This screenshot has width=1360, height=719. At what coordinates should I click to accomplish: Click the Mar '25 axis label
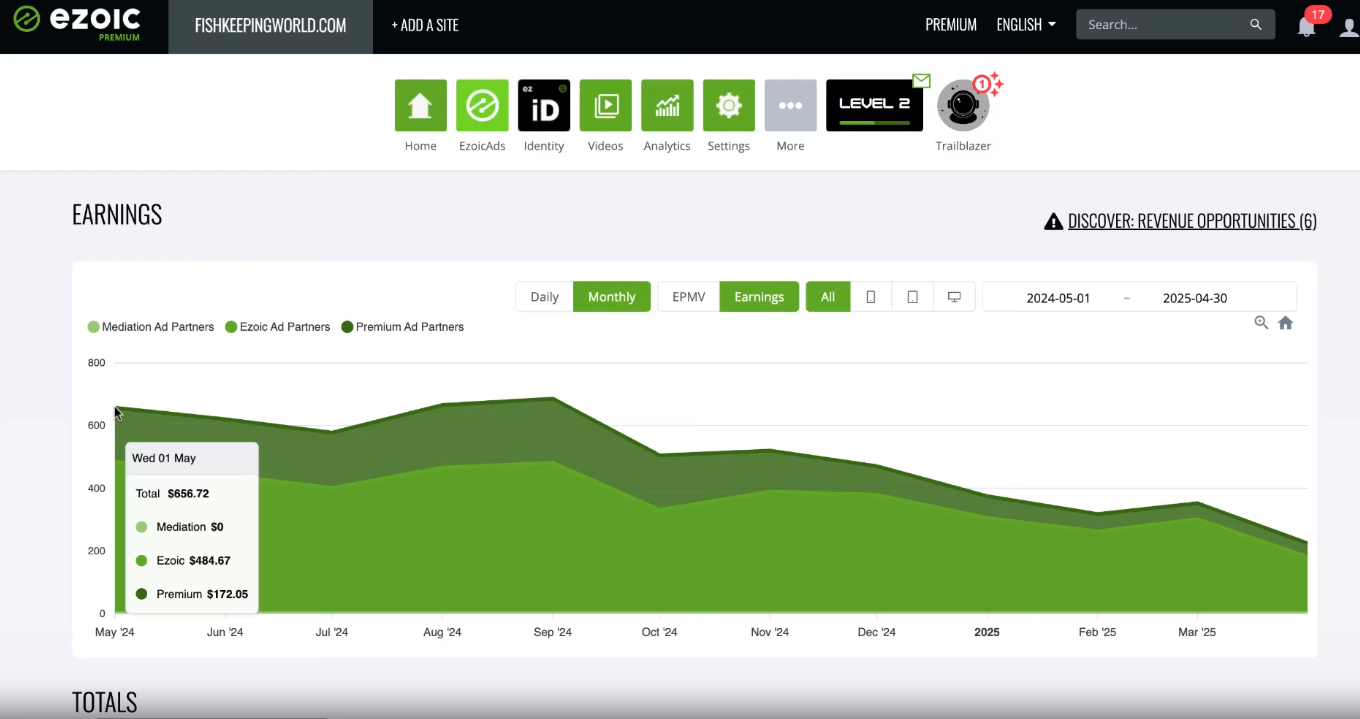tap(1197, 632)
